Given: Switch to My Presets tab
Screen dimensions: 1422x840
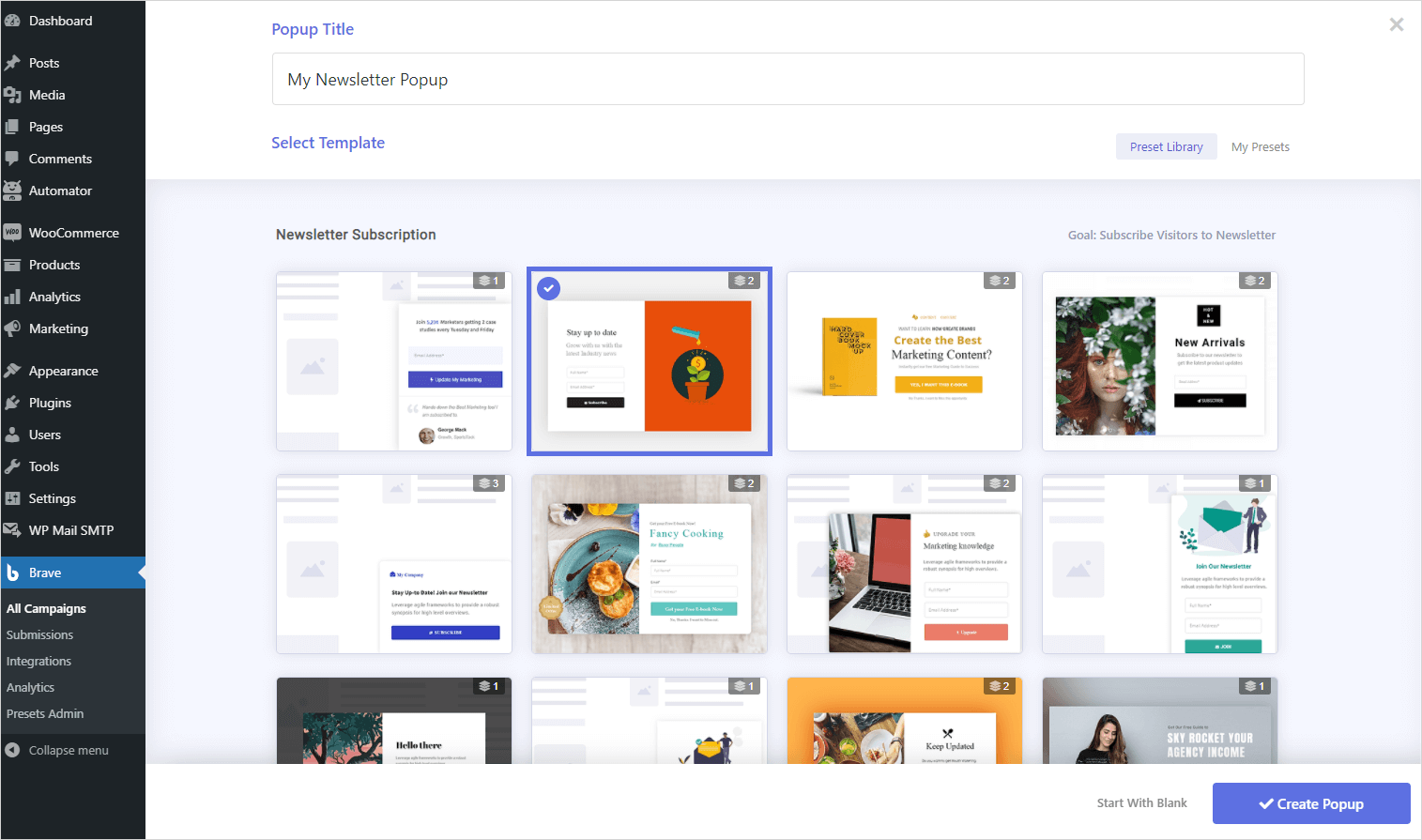Looking at the screenshot, I should tap(1261, 146).
